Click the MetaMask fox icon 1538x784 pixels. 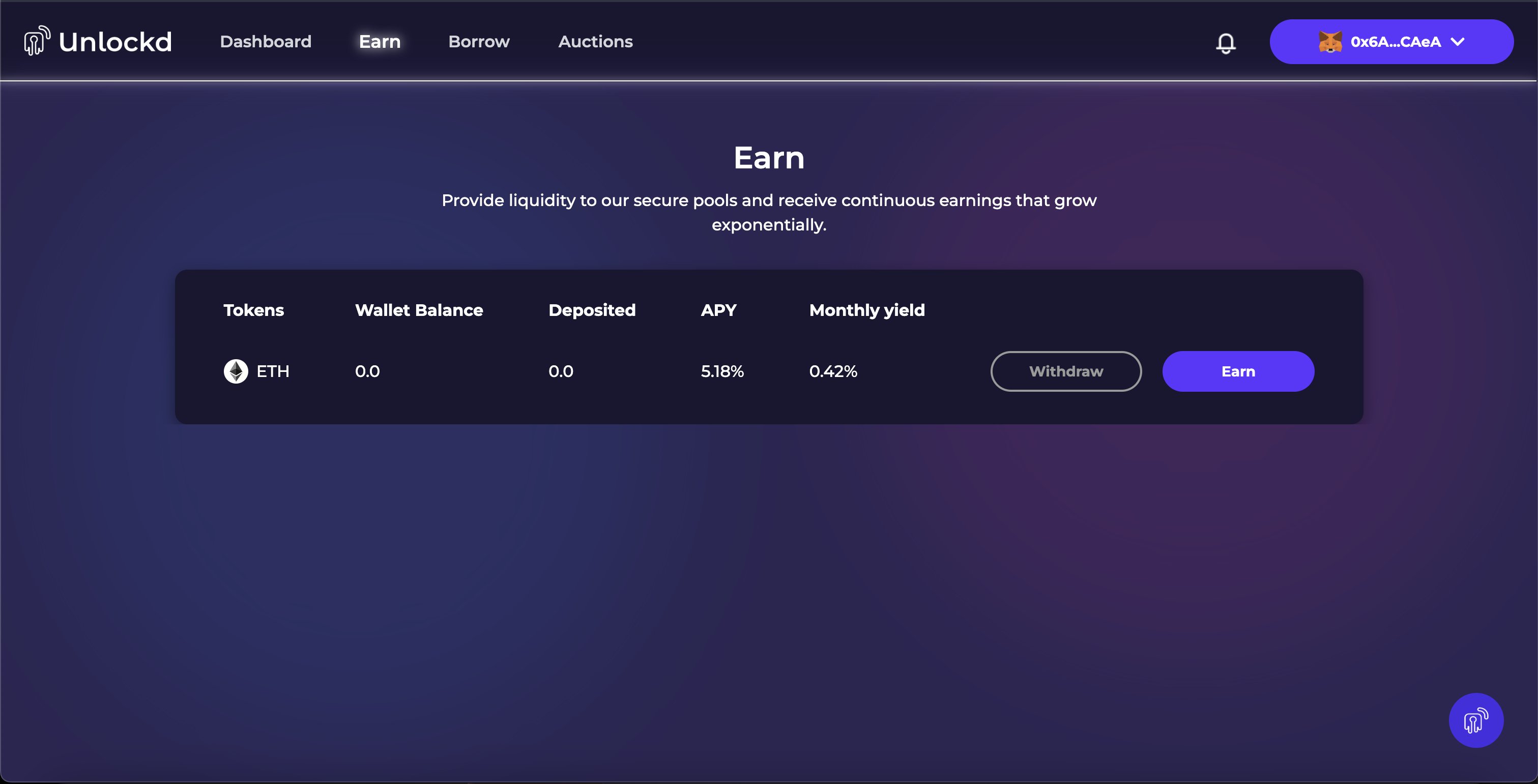coord(1329,42)
